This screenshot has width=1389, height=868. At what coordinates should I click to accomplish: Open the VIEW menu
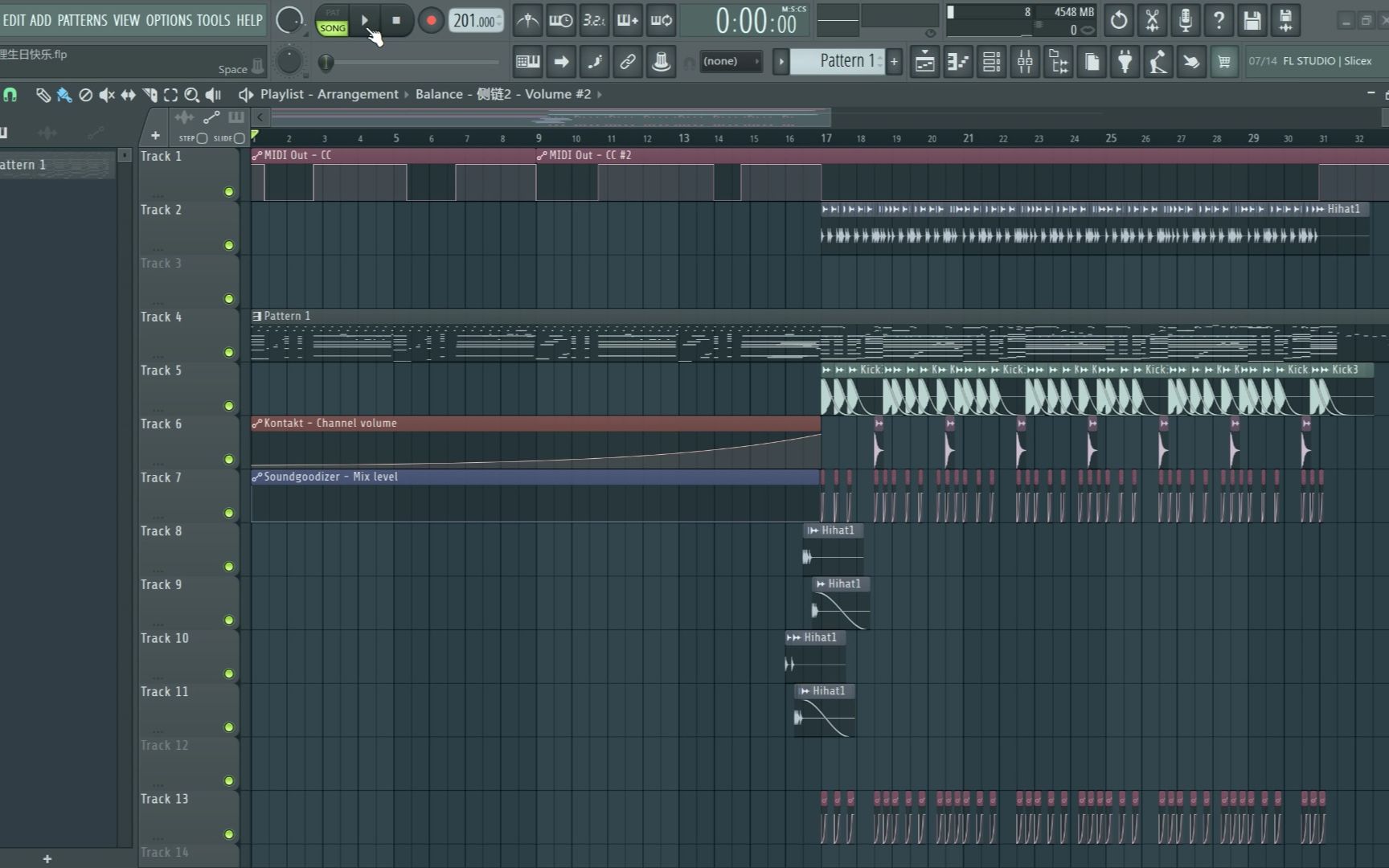126,20
